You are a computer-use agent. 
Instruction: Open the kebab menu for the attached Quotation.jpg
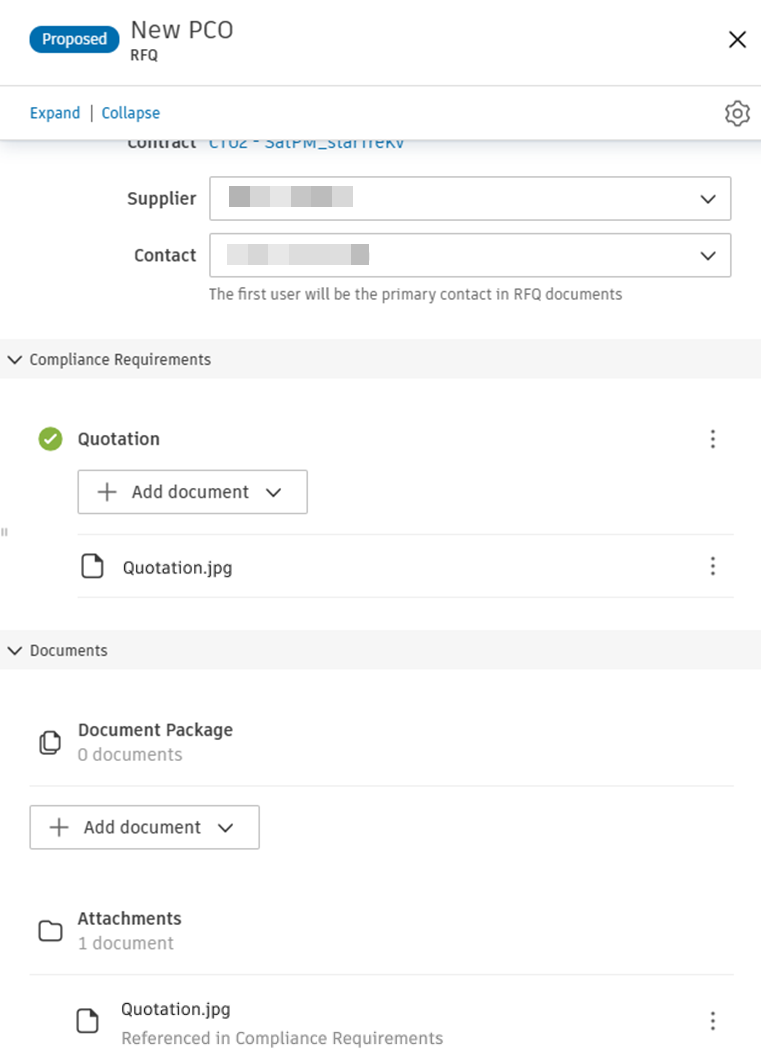click(x=712, y=1020)
